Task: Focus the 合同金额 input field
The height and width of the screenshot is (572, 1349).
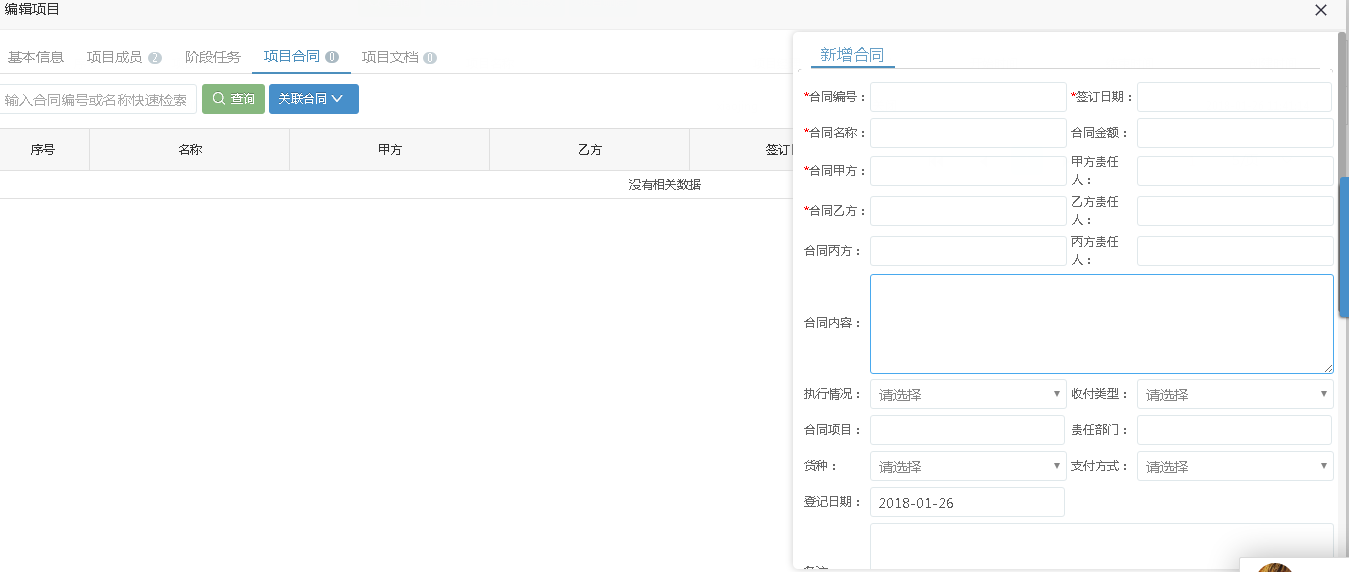Action: [1234, 133]
